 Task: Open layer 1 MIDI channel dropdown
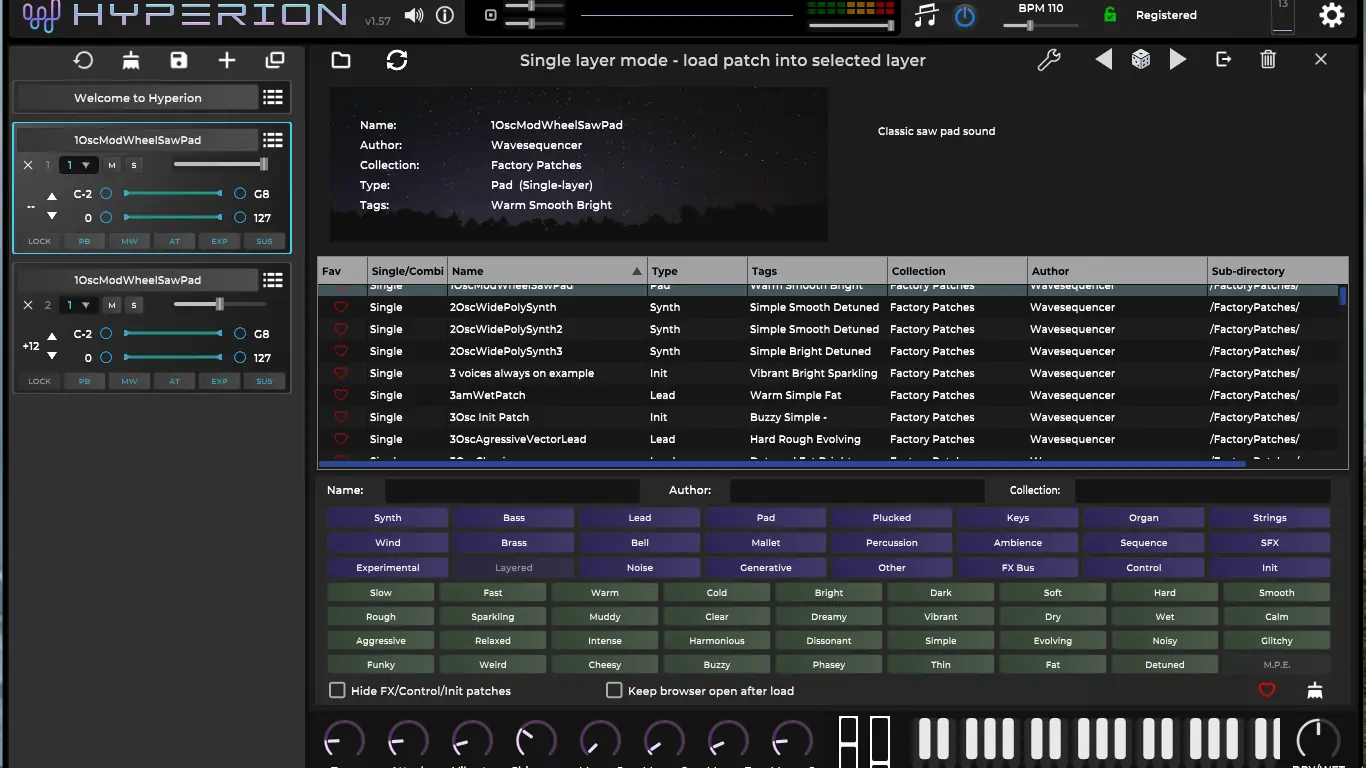pos(78,165)
